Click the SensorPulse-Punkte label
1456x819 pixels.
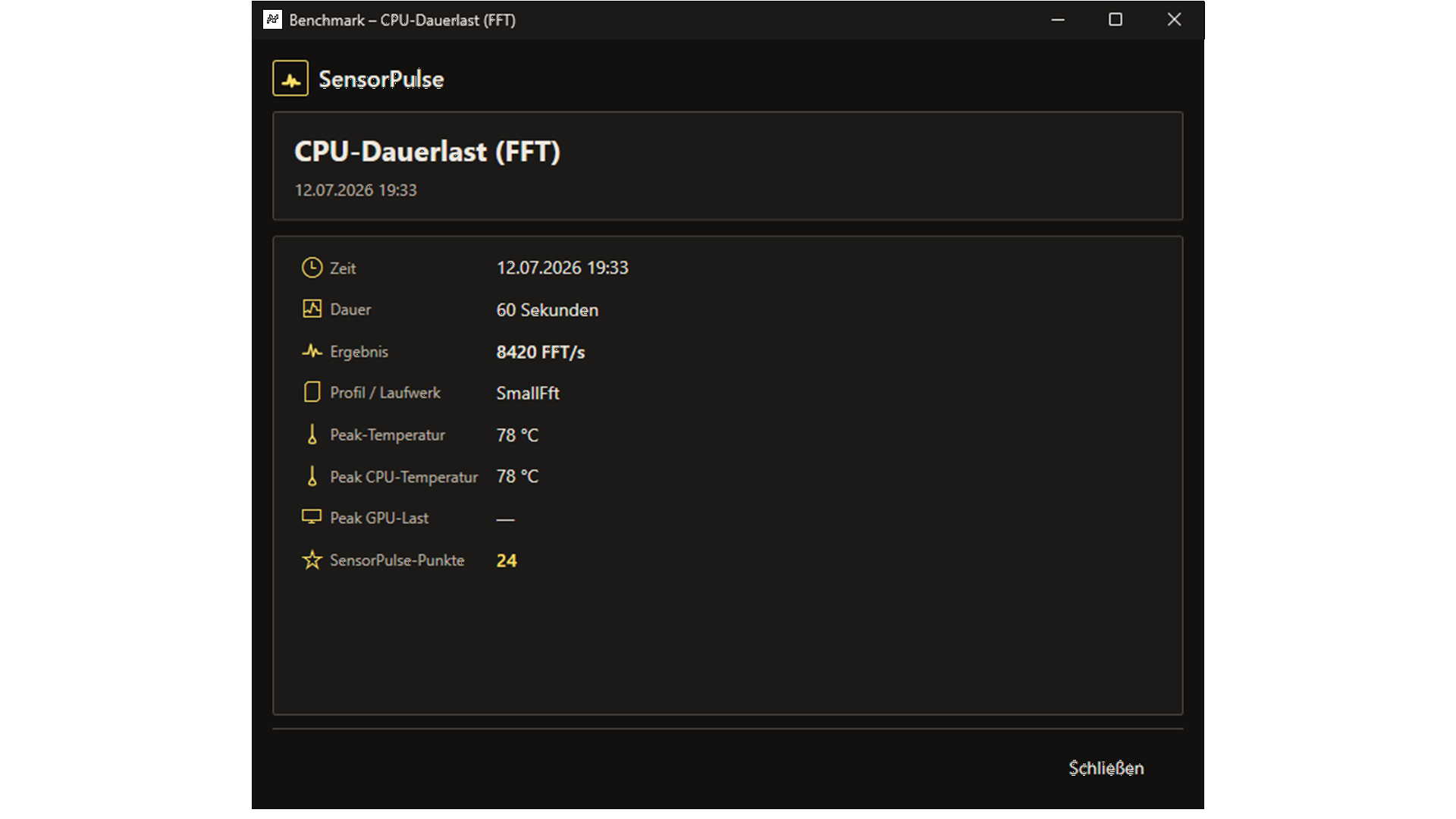tap(397, 560)
